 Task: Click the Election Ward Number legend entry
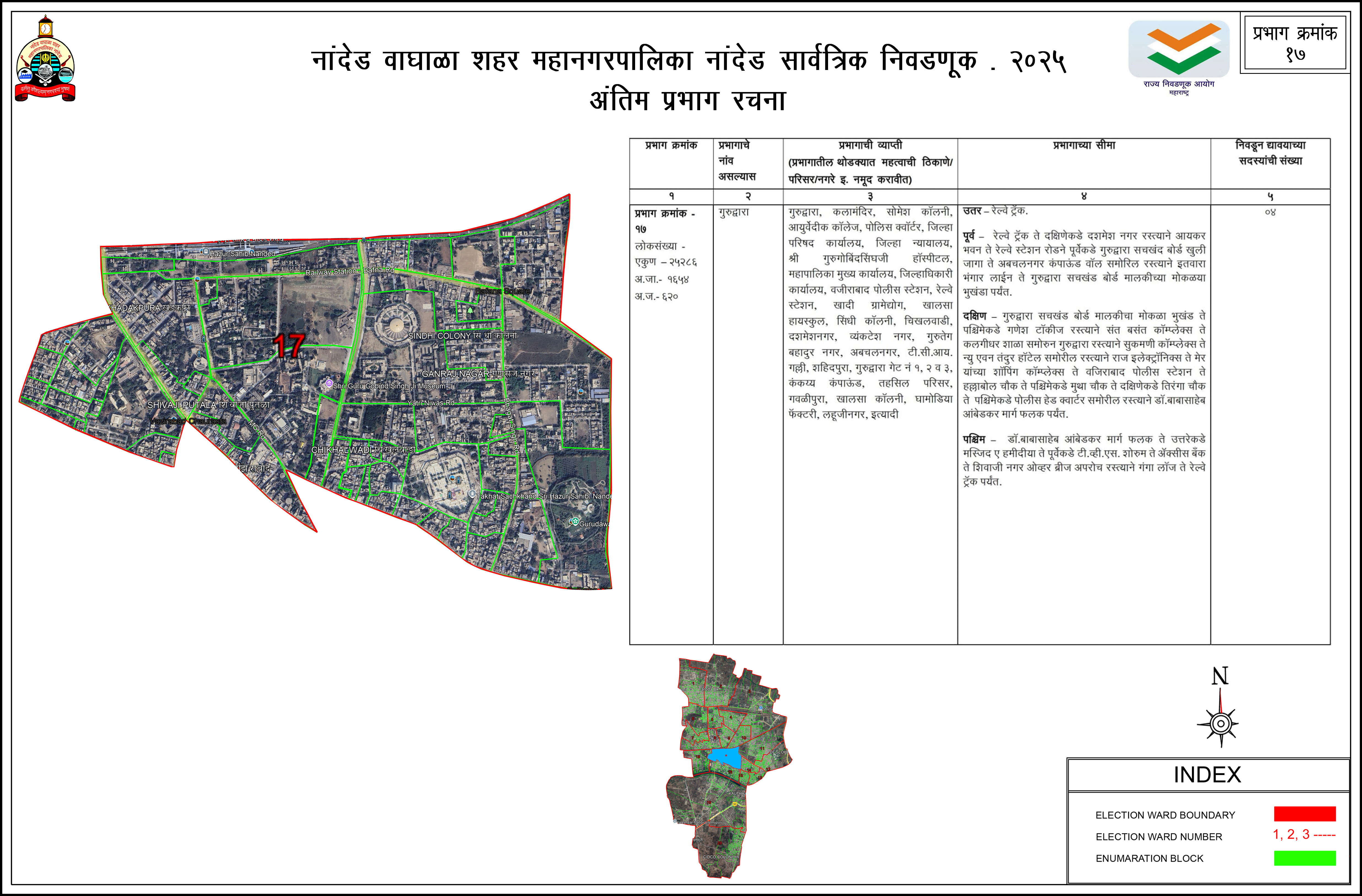pos(1158,836)
